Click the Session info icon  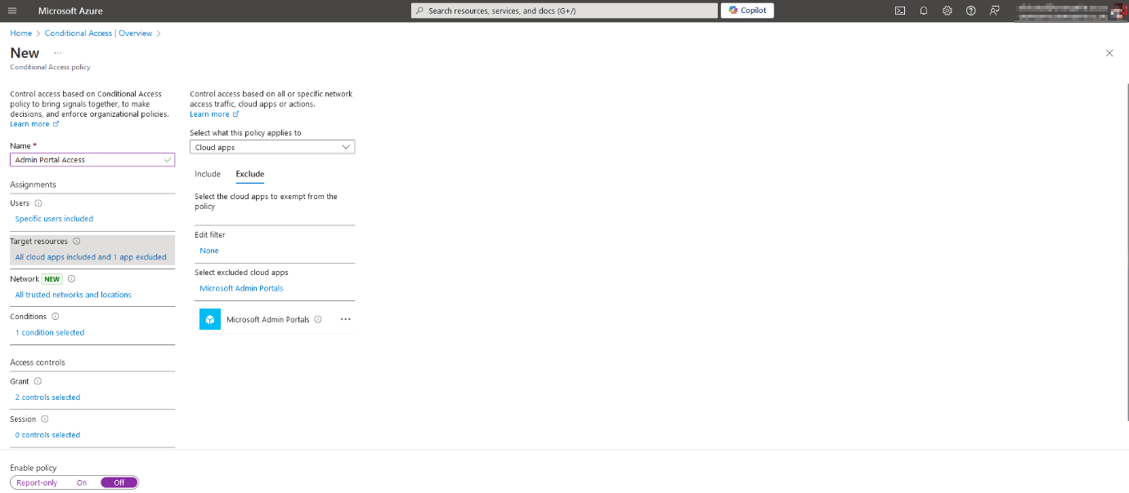45,419
